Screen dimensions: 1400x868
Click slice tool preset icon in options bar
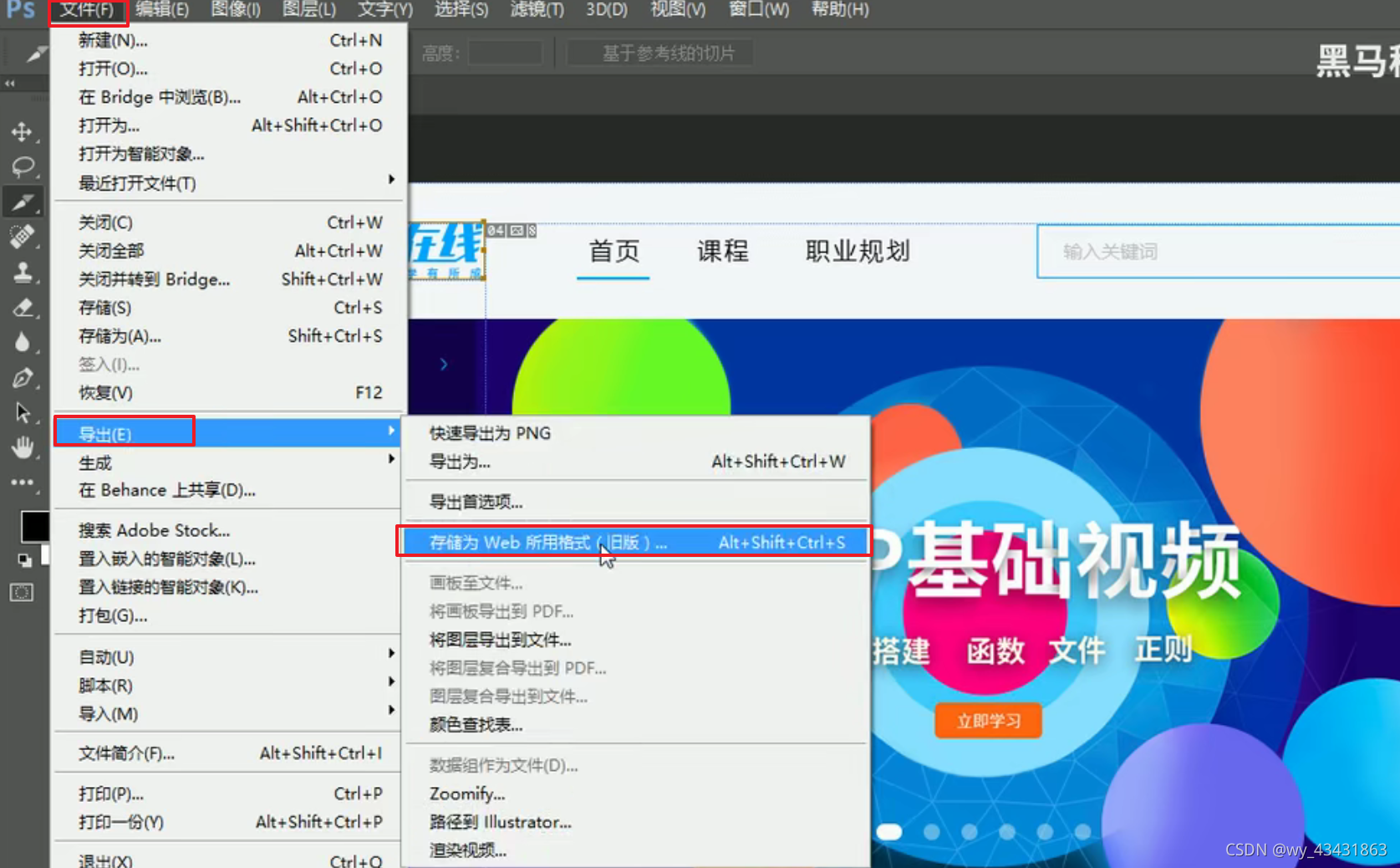(35, 54)
